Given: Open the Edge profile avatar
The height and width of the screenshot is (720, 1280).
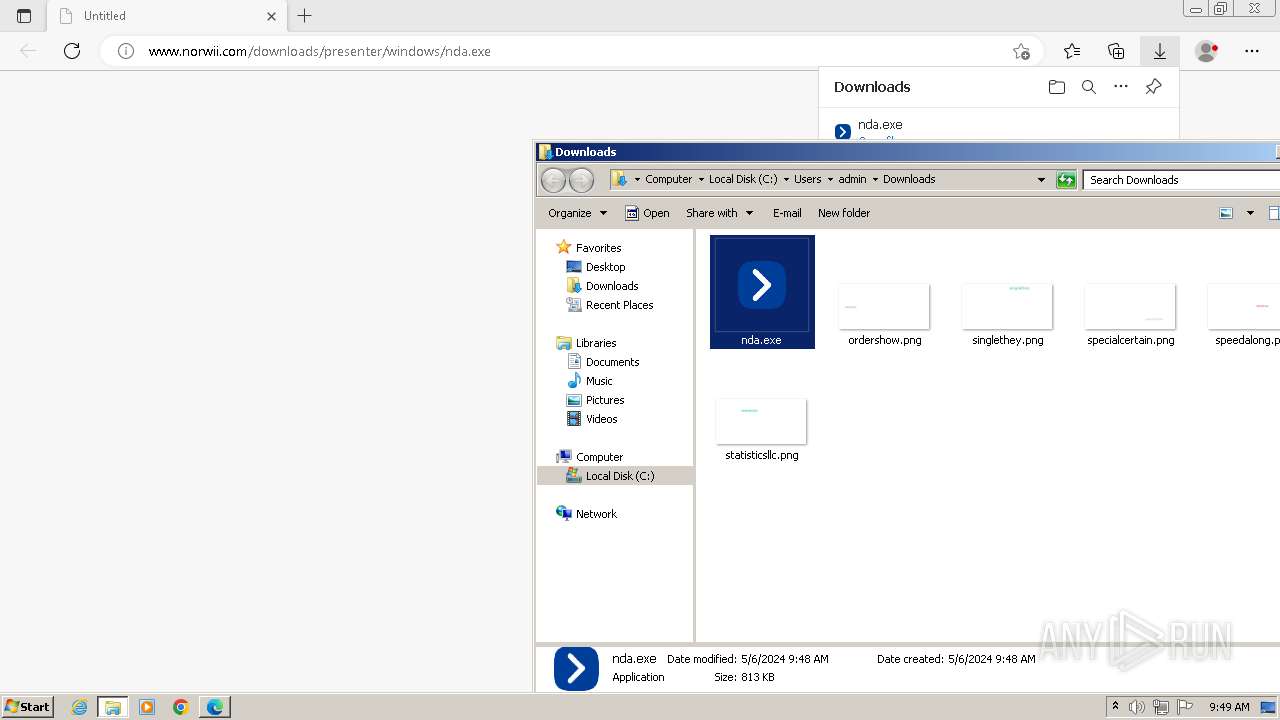Looking at the screenshot, I should coord(1207,51).
